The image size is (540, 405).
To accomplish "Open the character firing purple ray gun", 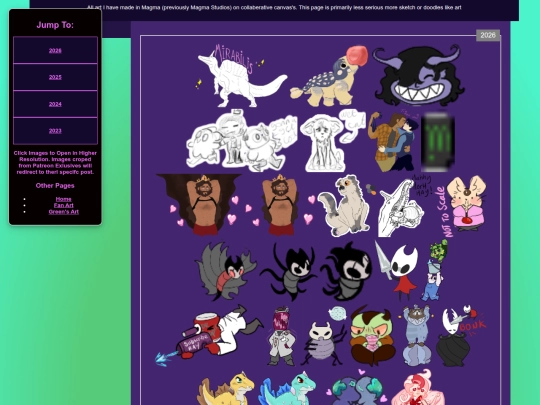I will point(209,336).
